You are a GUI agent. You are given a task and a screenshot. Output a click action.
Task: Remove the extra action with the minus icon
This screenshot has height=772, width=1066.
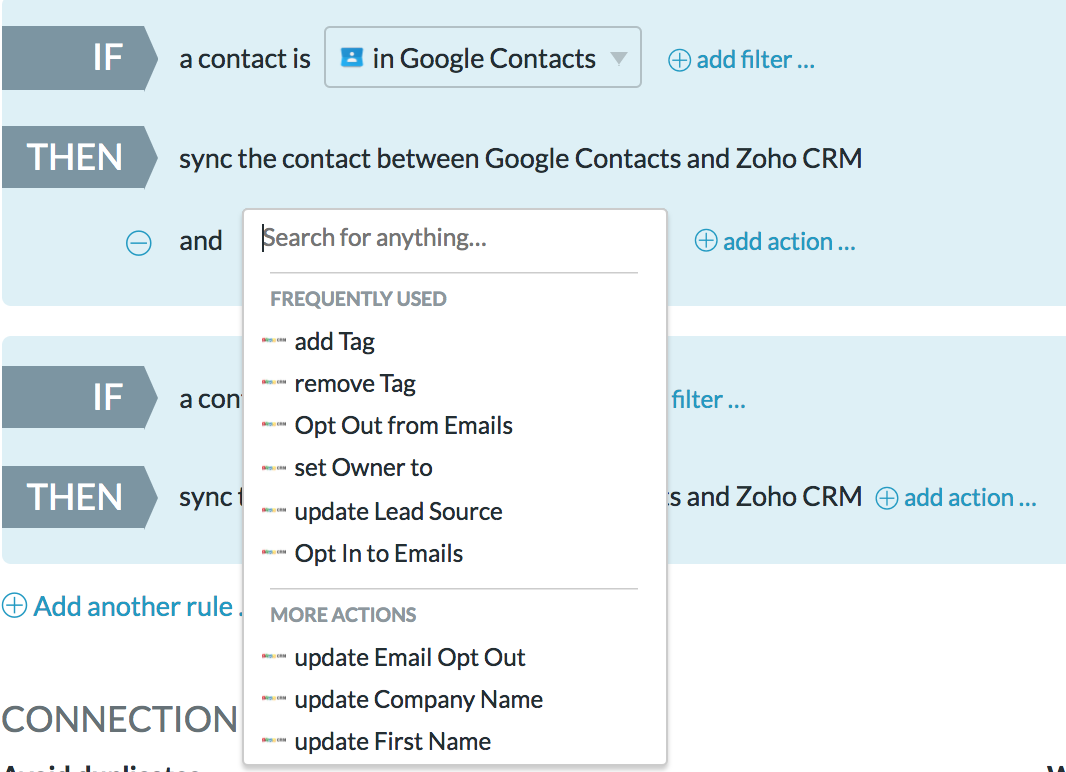[139, 243]
